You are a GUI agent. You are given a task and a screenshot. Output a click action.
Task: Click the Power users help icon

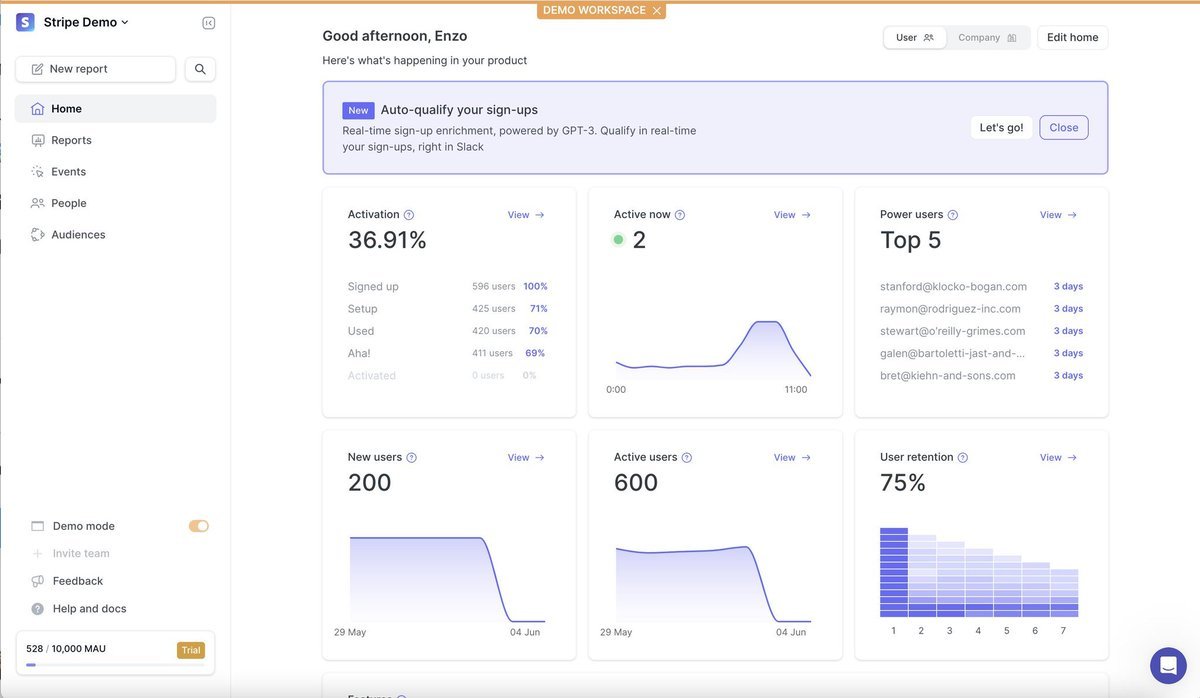pyautogui.click(x=953, y=215)
